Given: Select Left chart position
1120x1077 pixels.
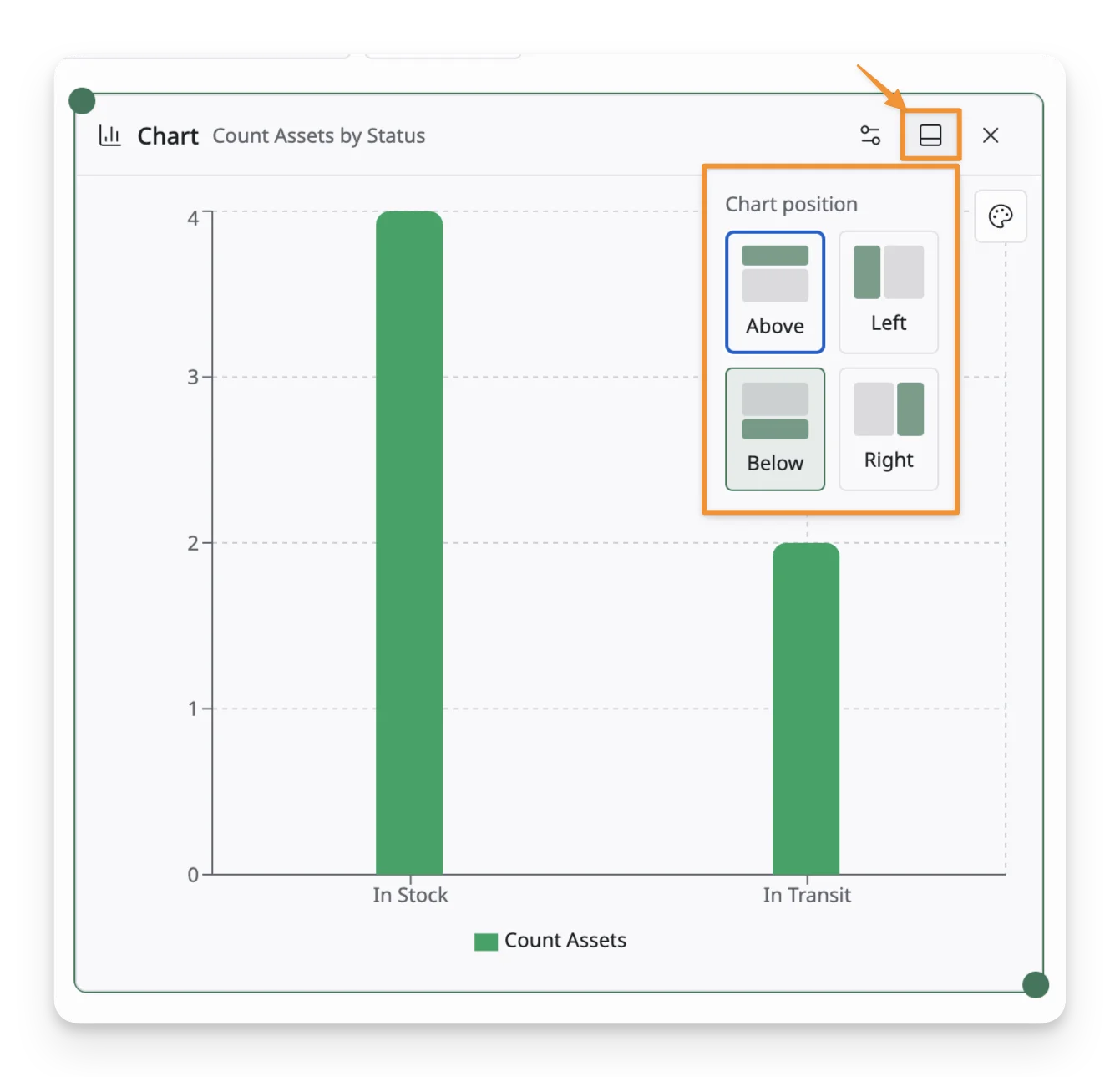Looking at the screenshot, I should (x=889, y=292).
